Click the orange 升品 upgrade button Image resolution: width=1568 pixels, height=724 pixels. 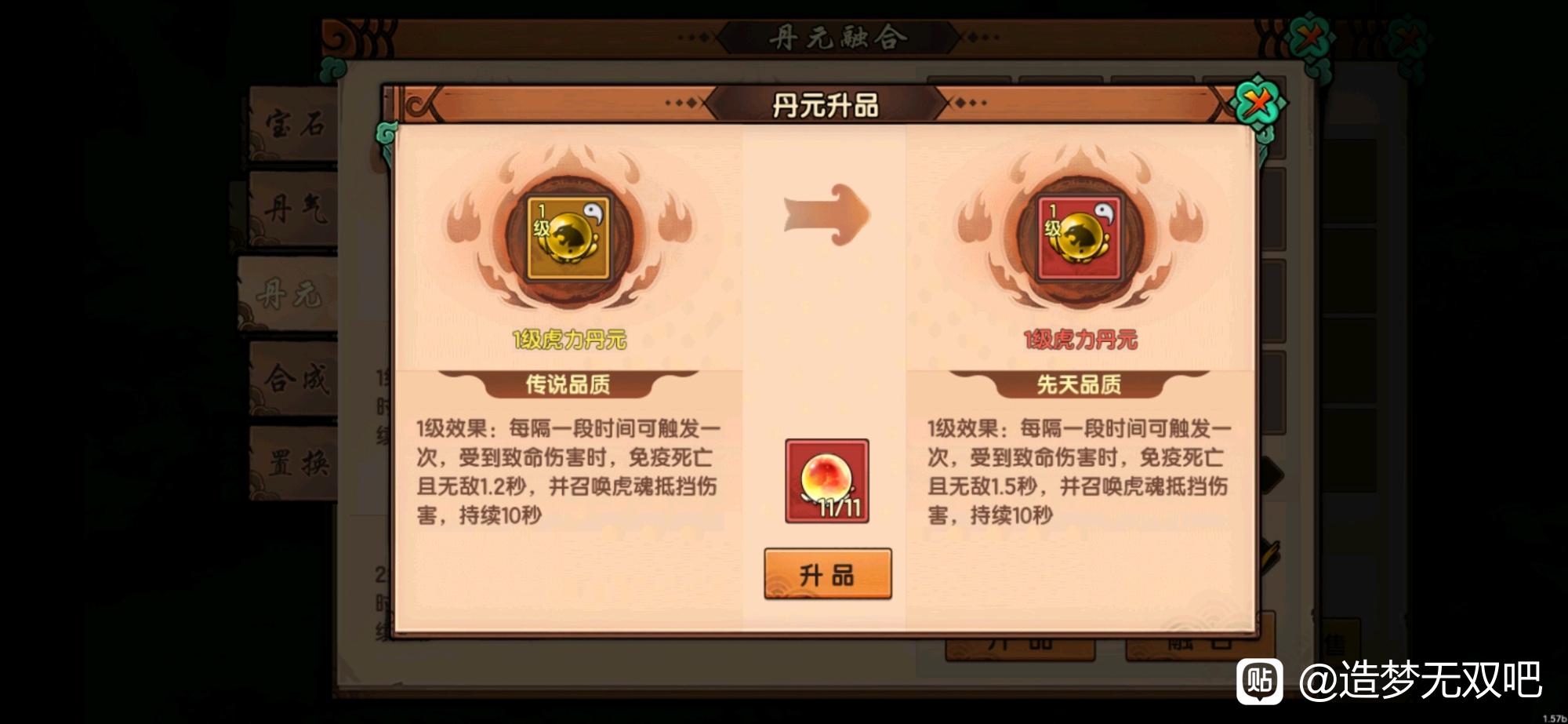point(827,574)
